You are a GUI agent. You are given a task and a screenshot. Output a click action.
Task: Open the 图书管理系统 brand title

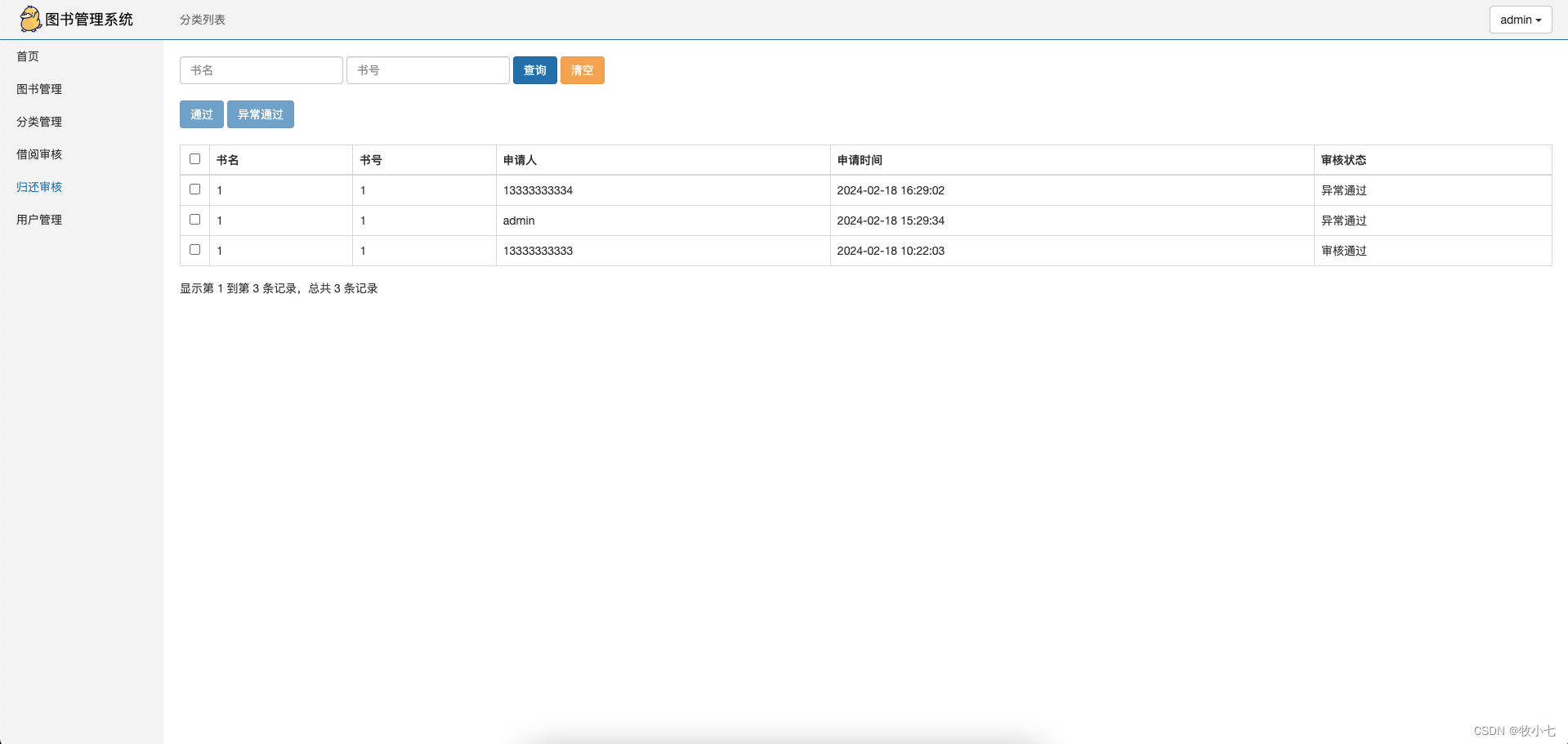[x=89, y=20]
